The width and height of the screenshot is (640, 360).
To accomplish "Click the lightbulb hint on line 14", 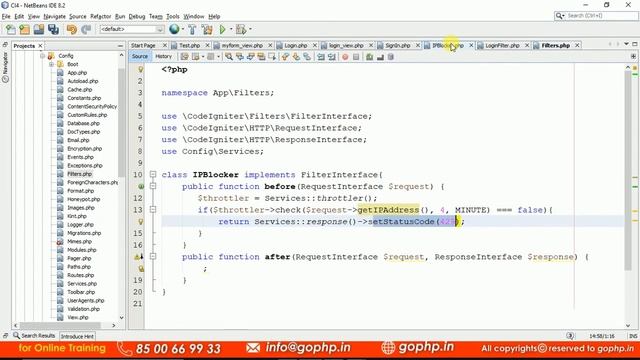I will click(x=141, y=222).
